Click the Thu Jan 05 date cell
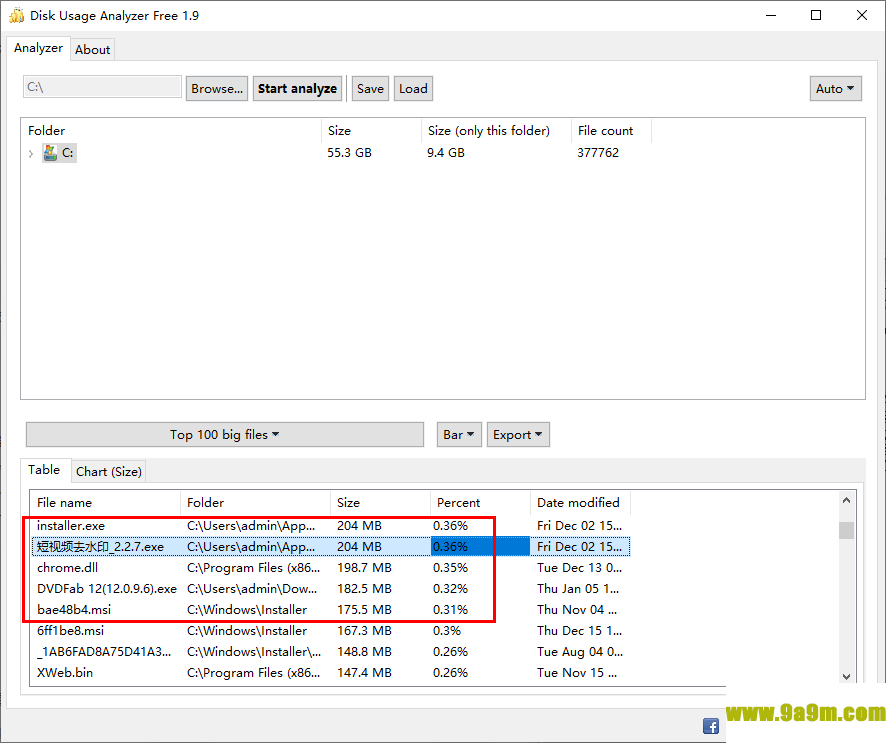 pos(578,588)
